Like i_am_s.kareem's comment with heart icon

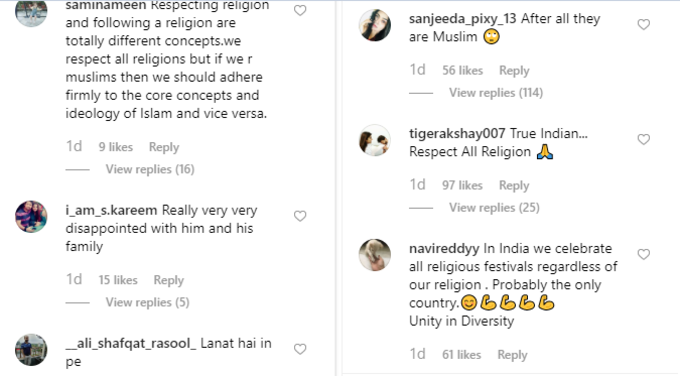[300, 216]
